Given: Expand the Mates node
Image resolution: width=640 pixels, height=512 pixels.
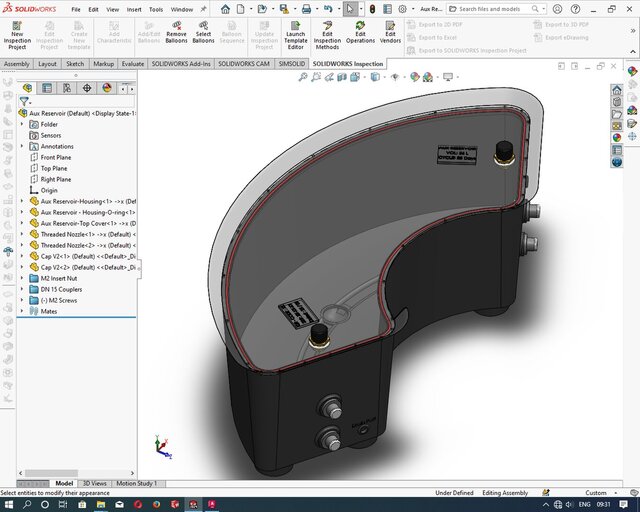Looking at the screenshot, I should [x=22, y=311].
